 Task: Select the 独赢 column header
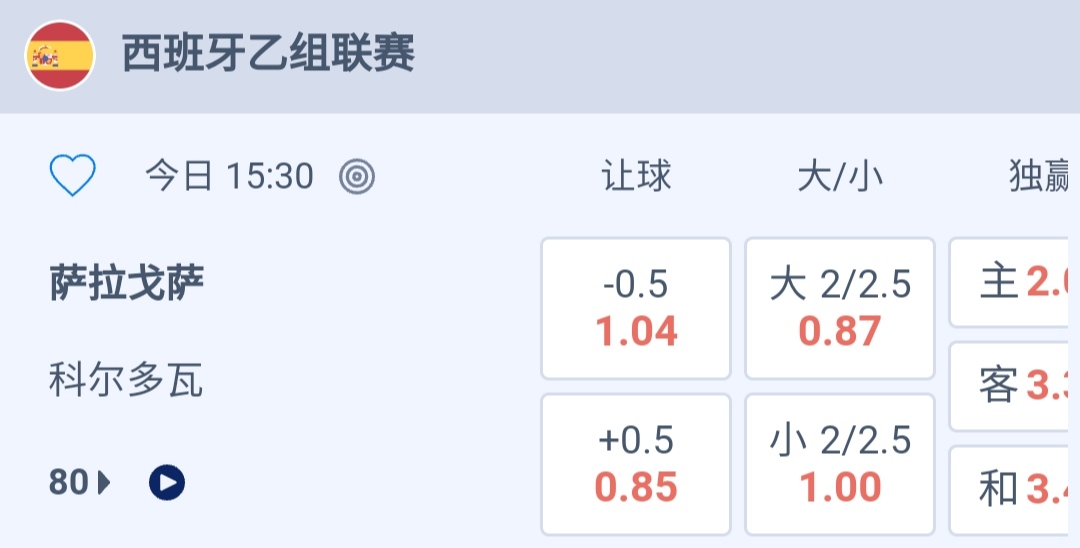coord(1040,177)
